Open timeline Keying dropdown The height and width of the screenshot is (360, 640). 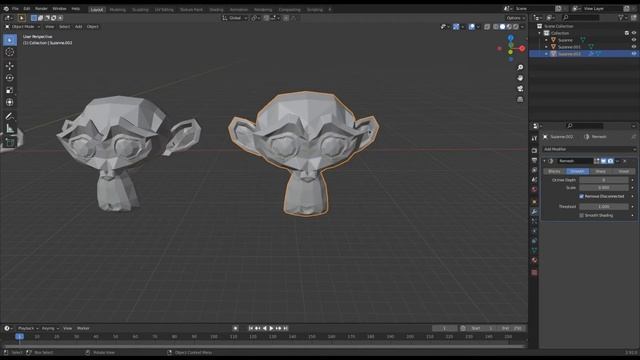50,329
